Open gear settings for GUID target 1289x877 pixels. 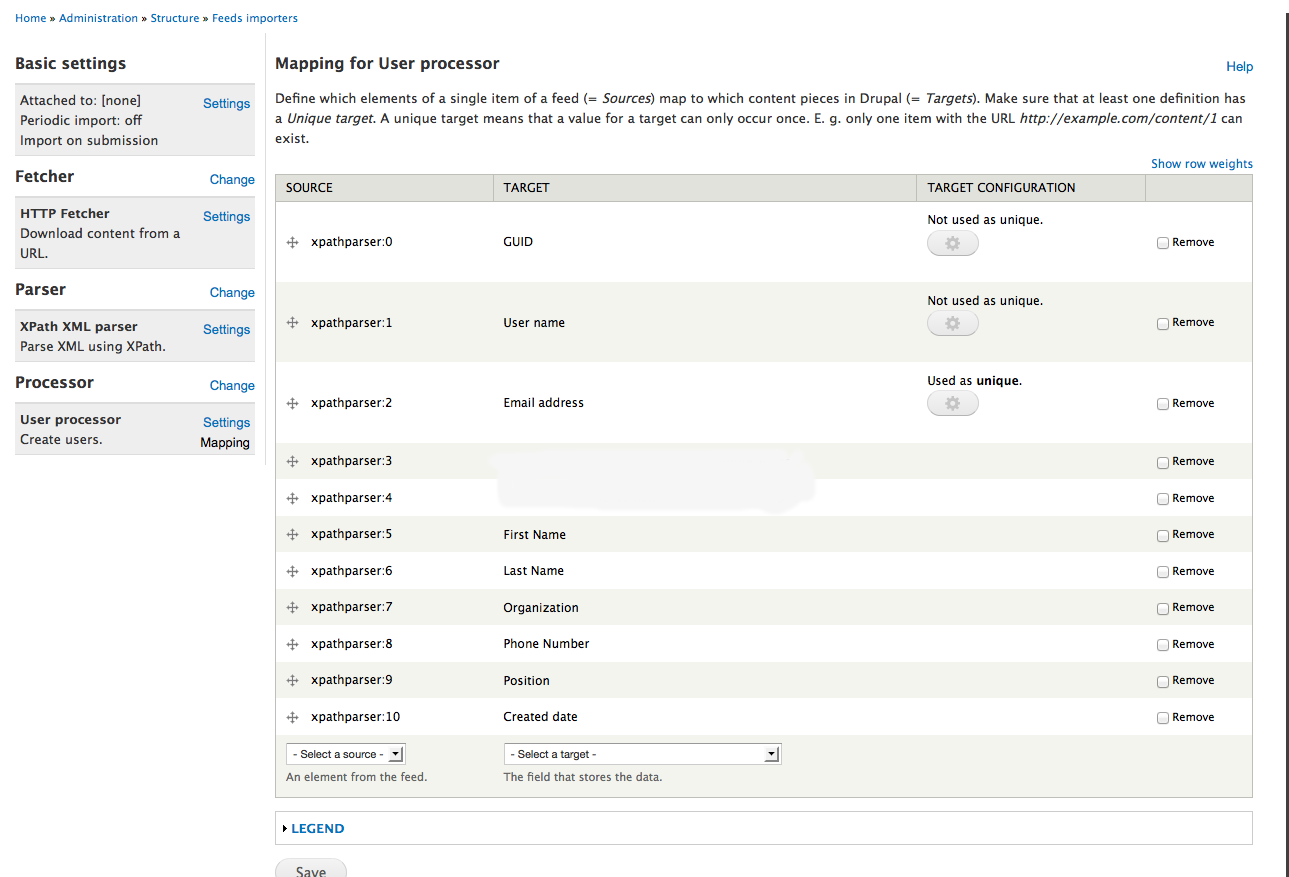tap(952, 243)
